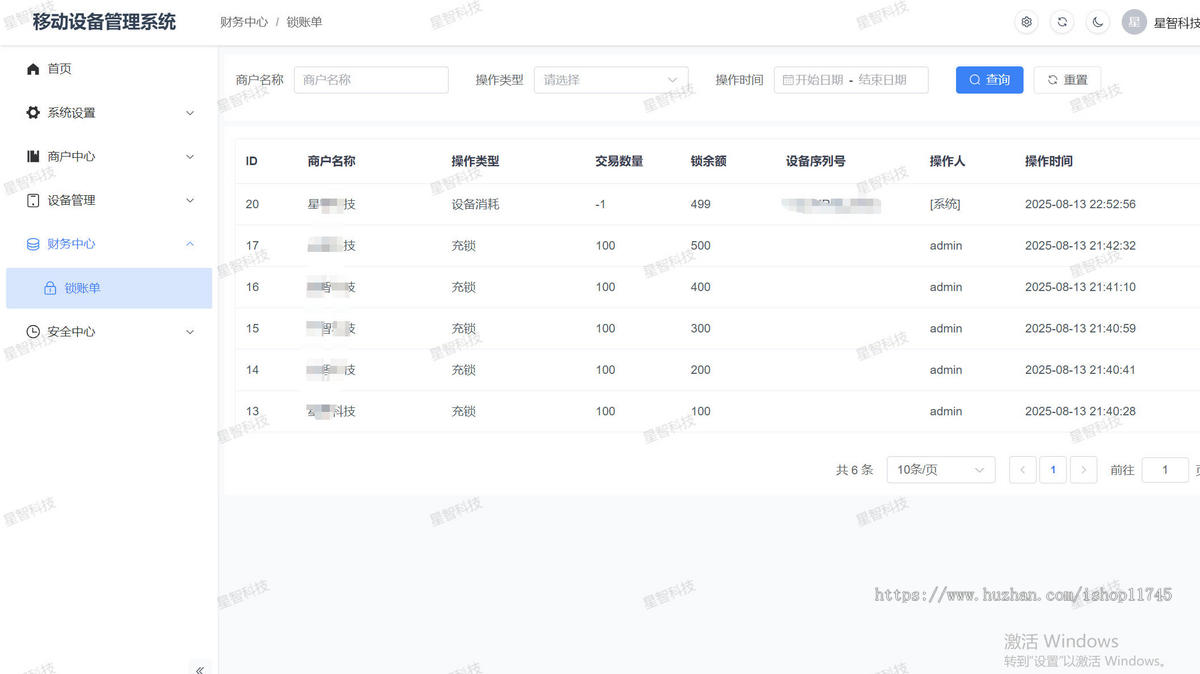Focus the 前往 page number input
Image resolution: width=1200 pixels, height=674 pixels.
pos(1165,470)
